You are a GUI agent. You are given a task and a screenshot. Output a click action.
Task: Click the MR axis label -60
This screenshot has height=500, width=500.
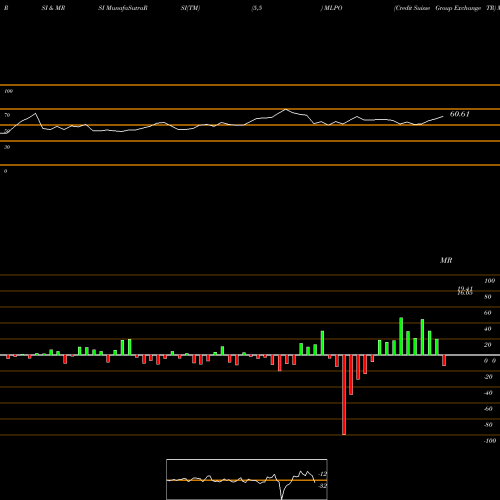click(x=488, y=409)
